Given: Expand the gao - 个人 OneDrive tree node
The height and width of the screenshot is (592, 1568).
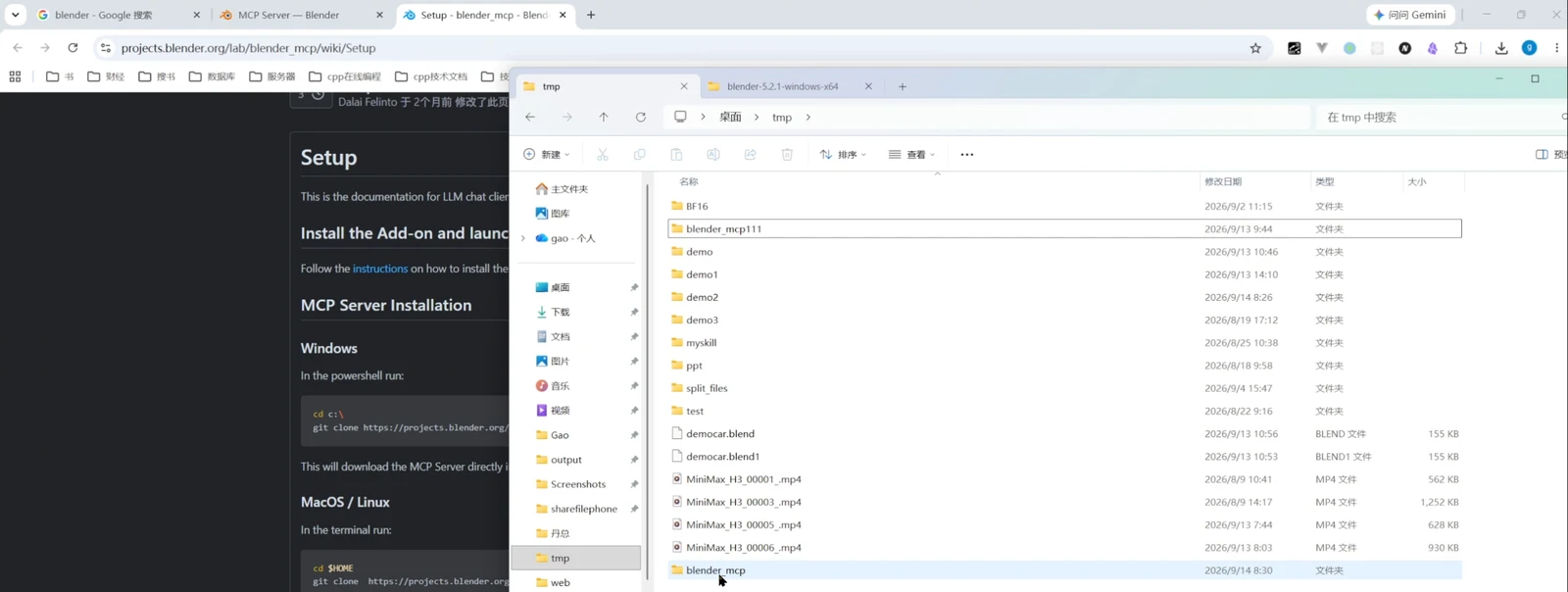Looking at the screenshot, I should [523, 238].
